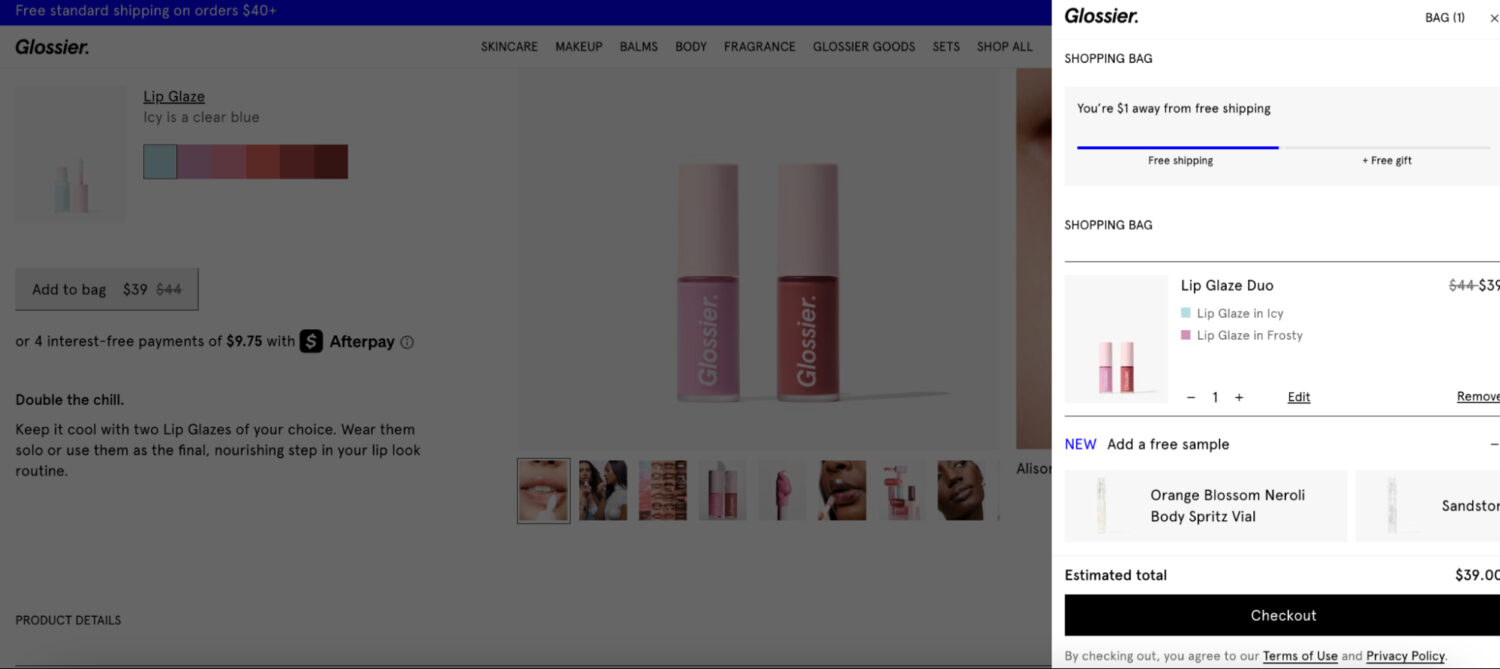Open the GLOSSIER GOODS menu
Image resolution: width=1500 pixels, height=669 pixels.
864,47
